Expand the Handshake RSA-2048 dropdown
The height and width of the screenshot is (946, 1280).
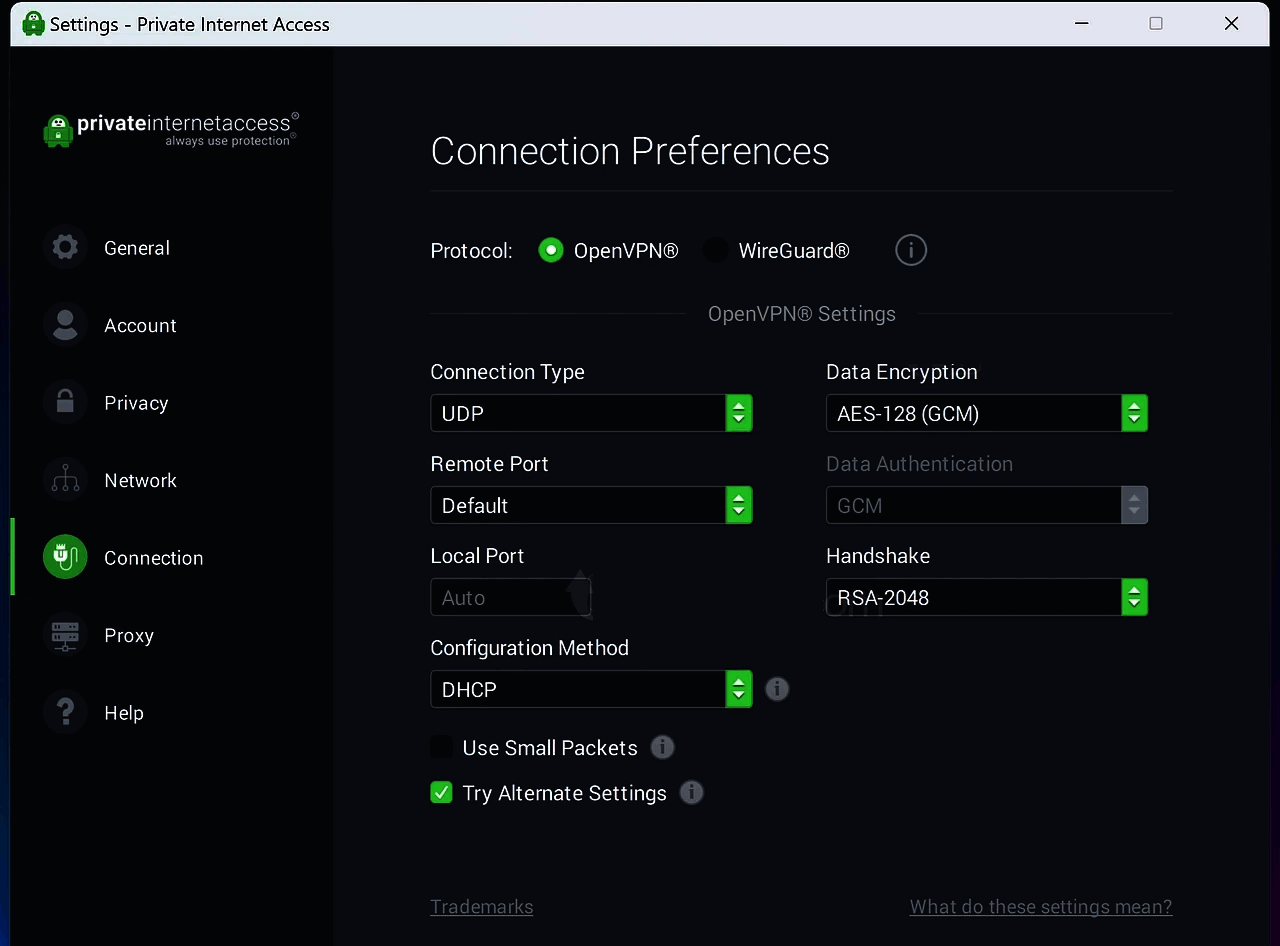click(986, 597)
